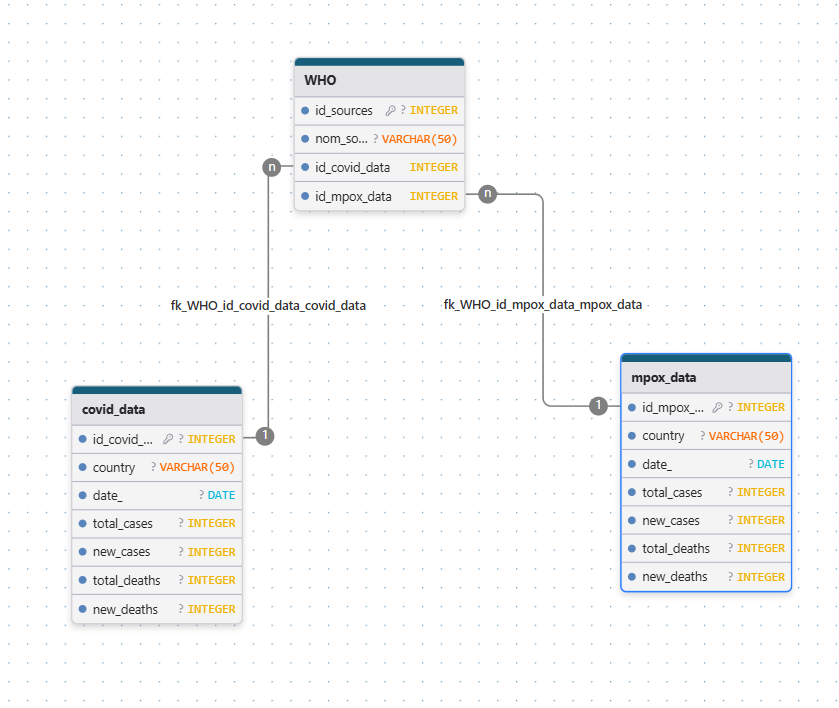Click the VARCHAR(50) type in the covid_data country row
Image resolution: width=839 pixels, height=708 pixels.
[x=197, y=467]
